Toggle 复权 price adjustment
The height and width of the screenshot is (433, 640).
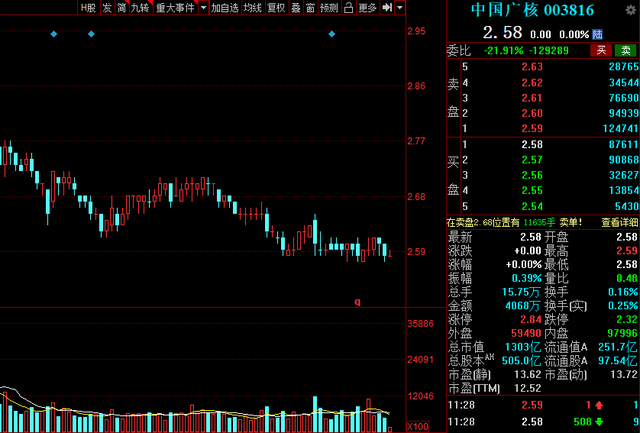[275, 8]
